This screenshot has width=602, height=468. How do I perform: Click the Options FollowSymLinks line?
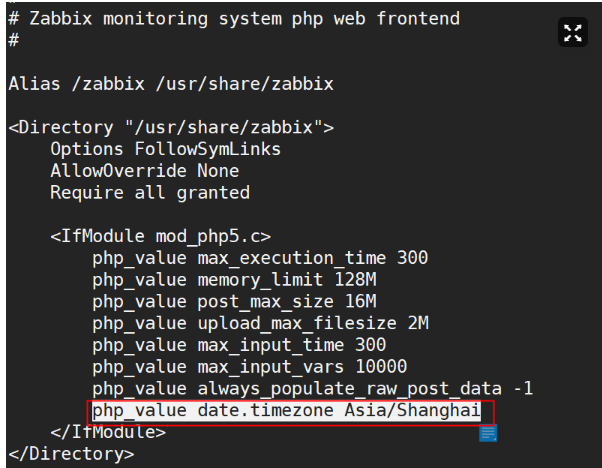point(165,149)
